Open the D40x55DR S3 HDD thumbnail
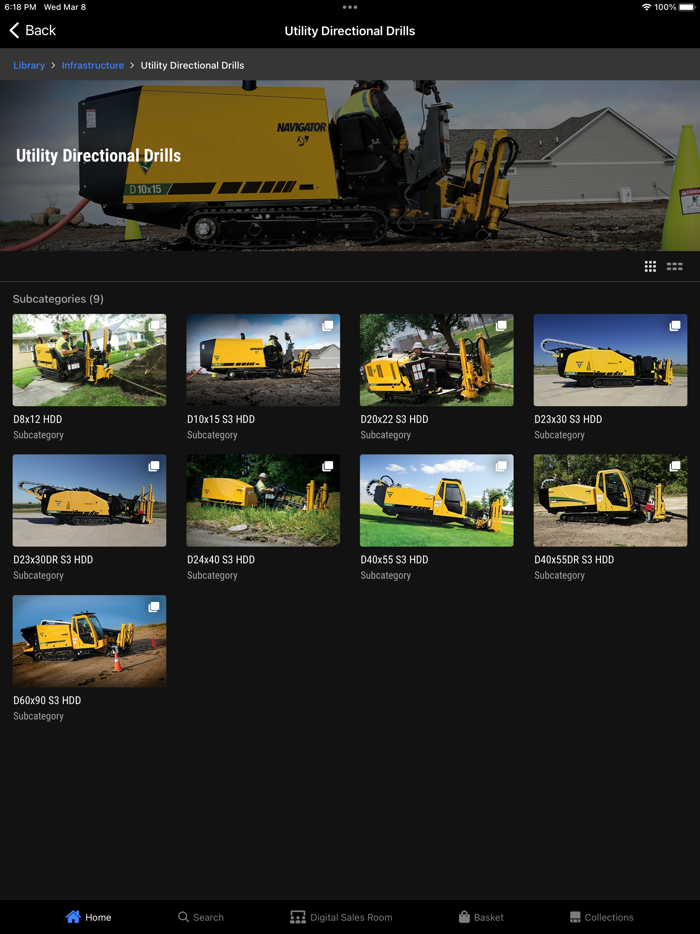 (611, 500)
